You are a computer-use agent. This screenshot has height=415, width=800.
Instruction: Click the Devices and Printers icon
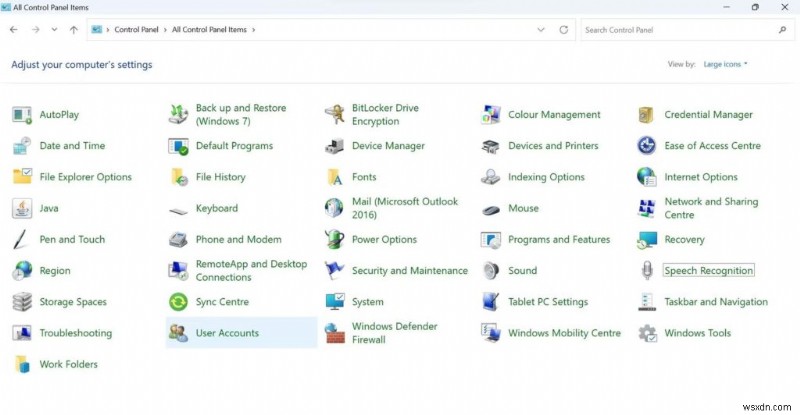click(490, 147)
